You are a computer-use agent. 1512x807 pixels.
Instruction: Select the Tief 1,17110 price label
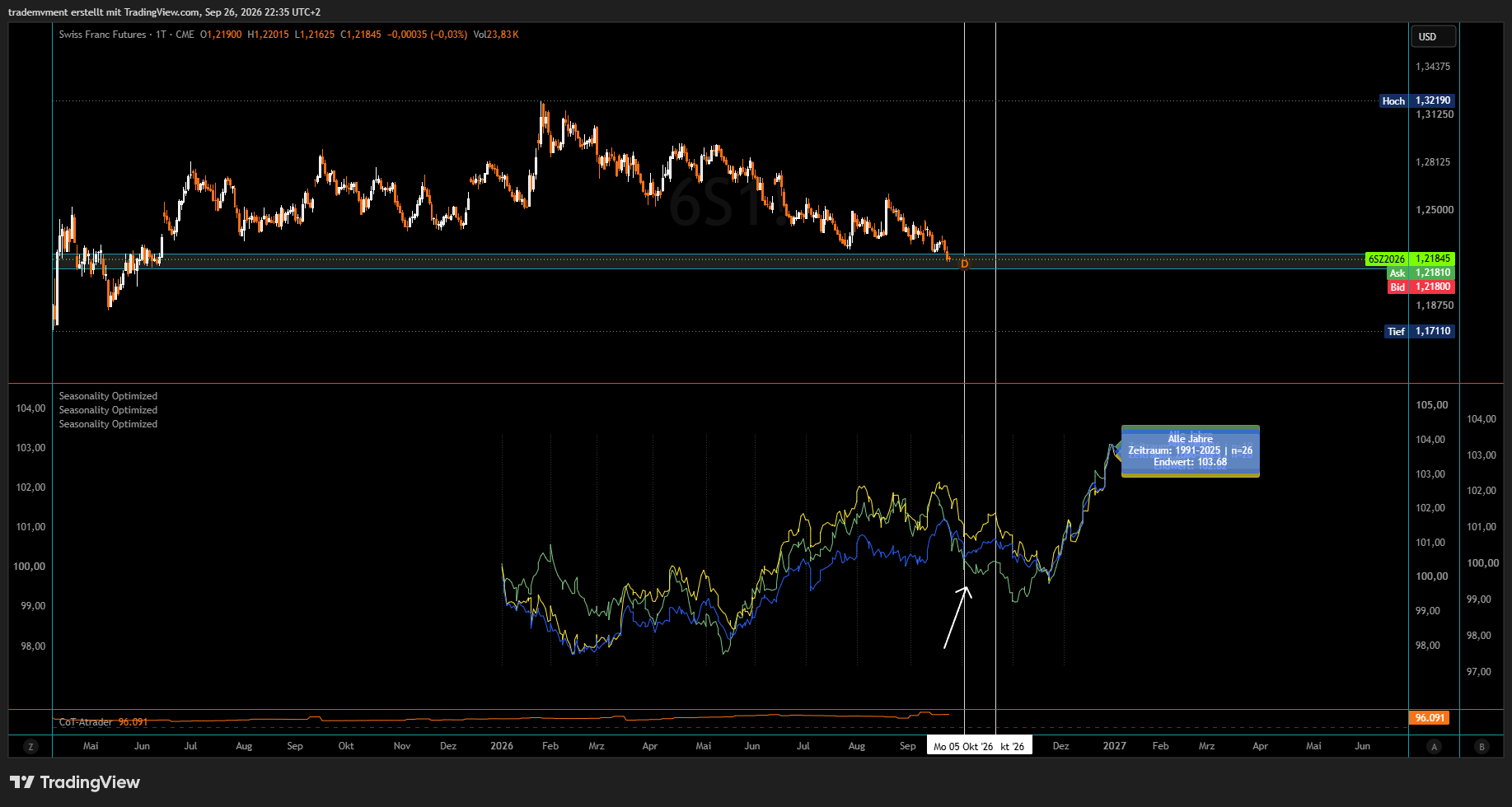point(1420,331)
